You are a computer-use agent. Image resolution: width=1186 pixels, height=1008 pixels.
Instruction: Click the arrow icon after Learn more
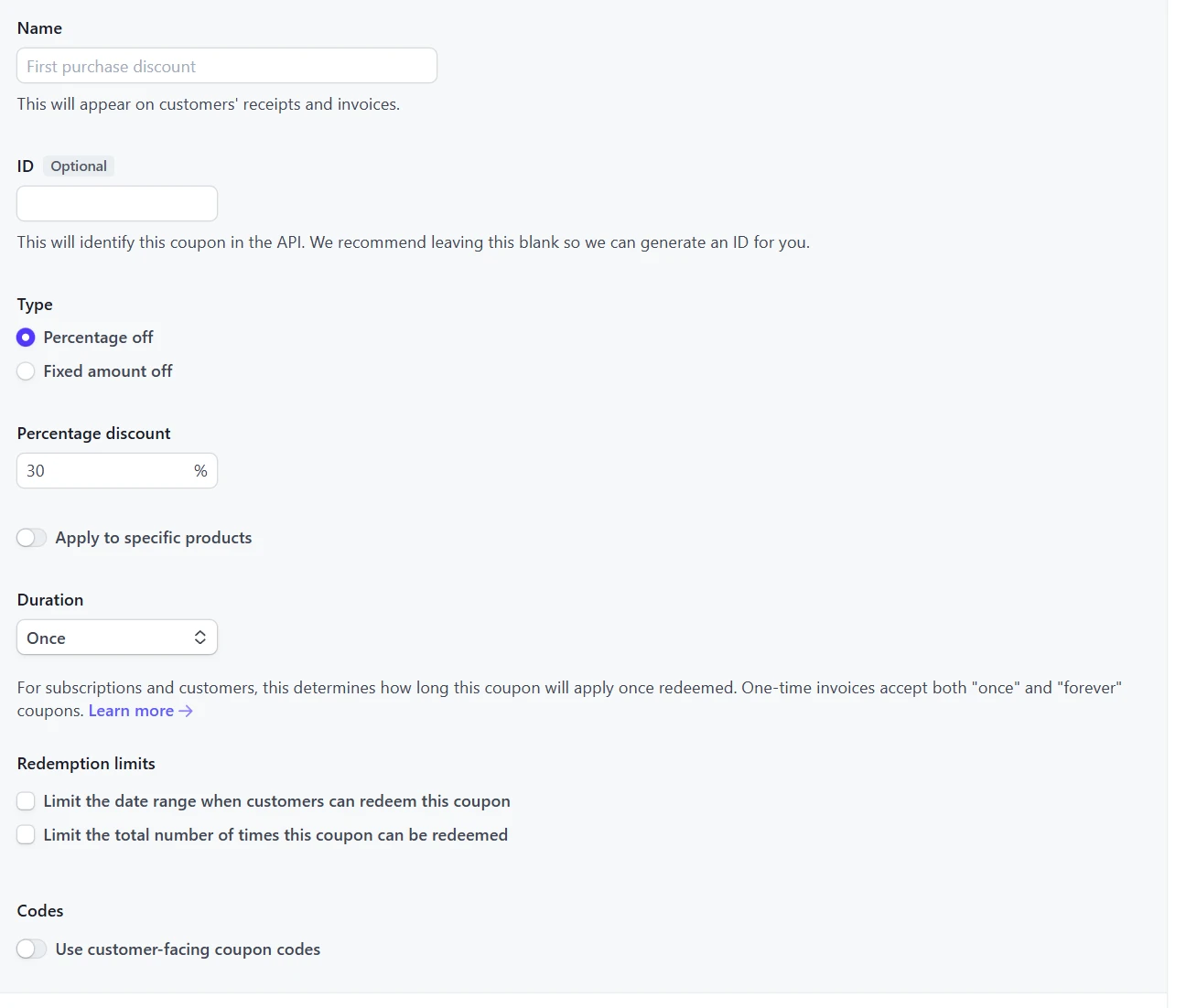(x=186, y=711)
